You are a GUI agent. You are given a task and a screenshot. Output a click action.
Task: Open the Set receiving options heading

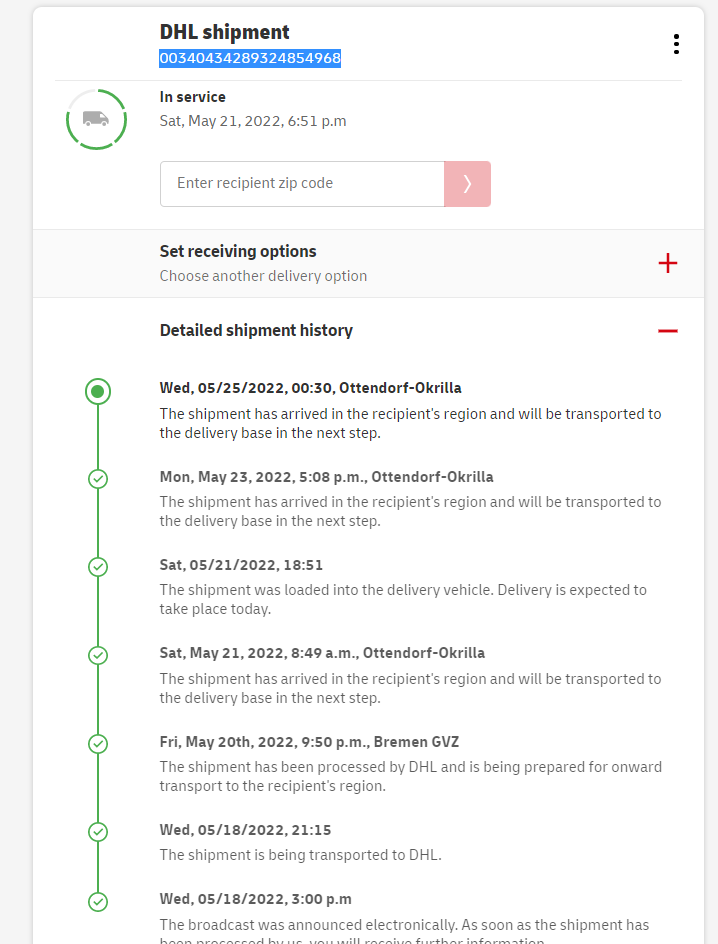coord(238,252)
